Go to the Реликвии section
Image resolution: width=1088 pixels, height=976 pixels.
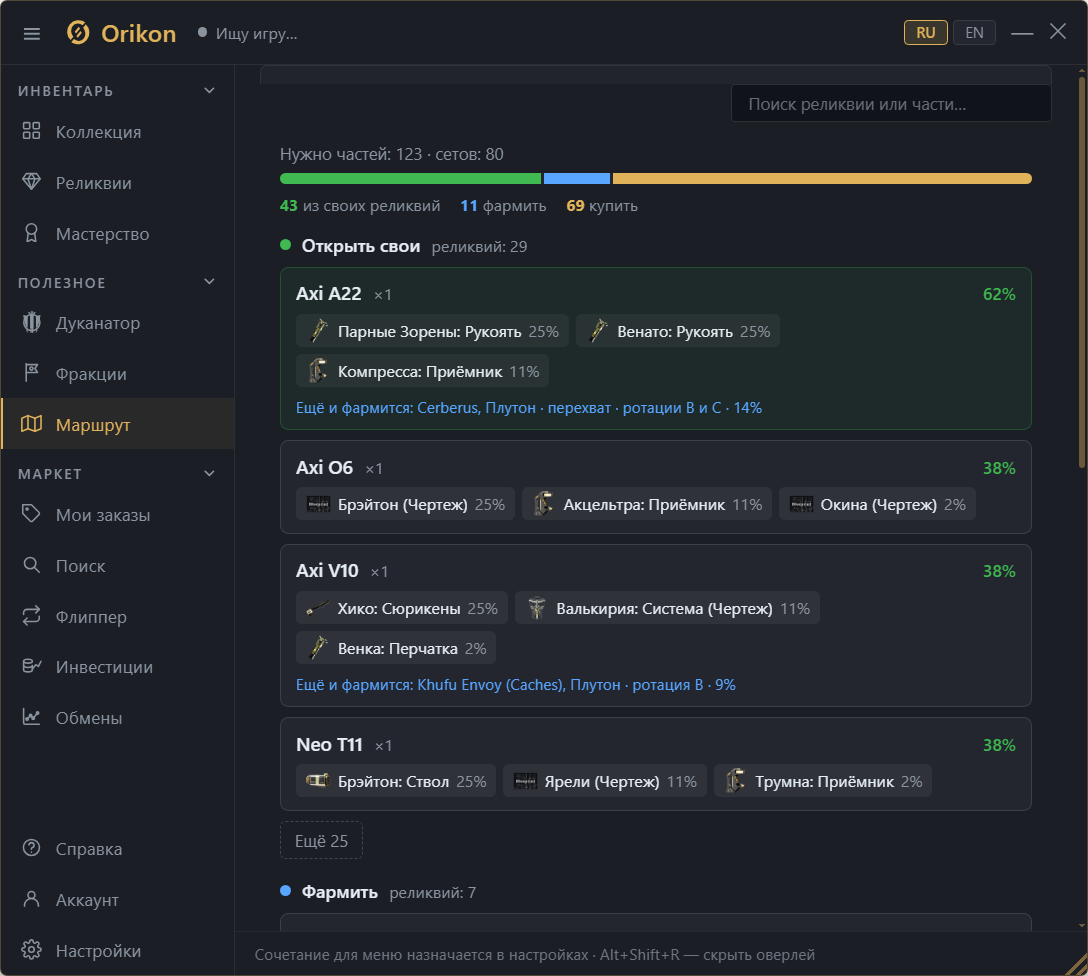click(x=117, y=183)
